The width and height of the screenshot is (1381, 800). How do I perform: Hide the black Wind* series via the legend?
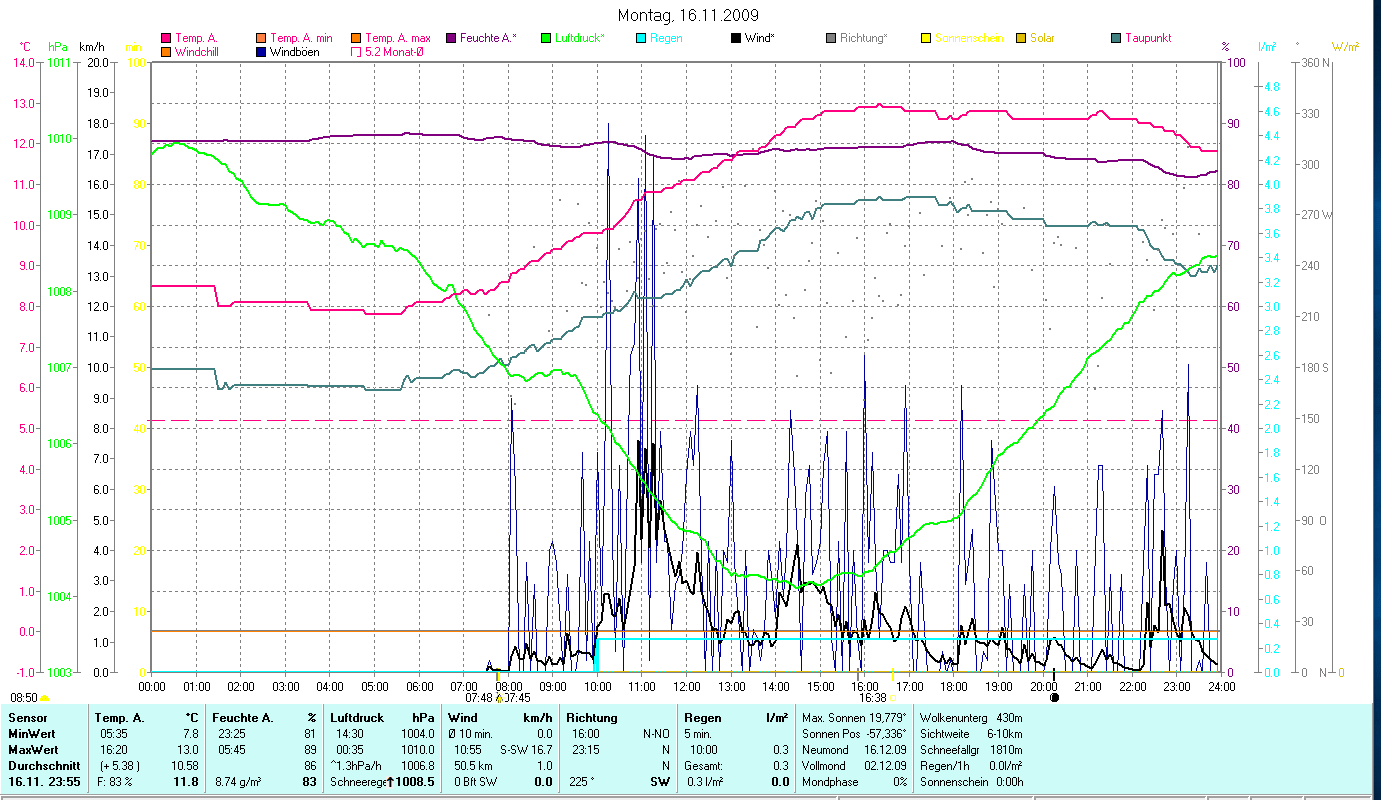click(736, 38)
